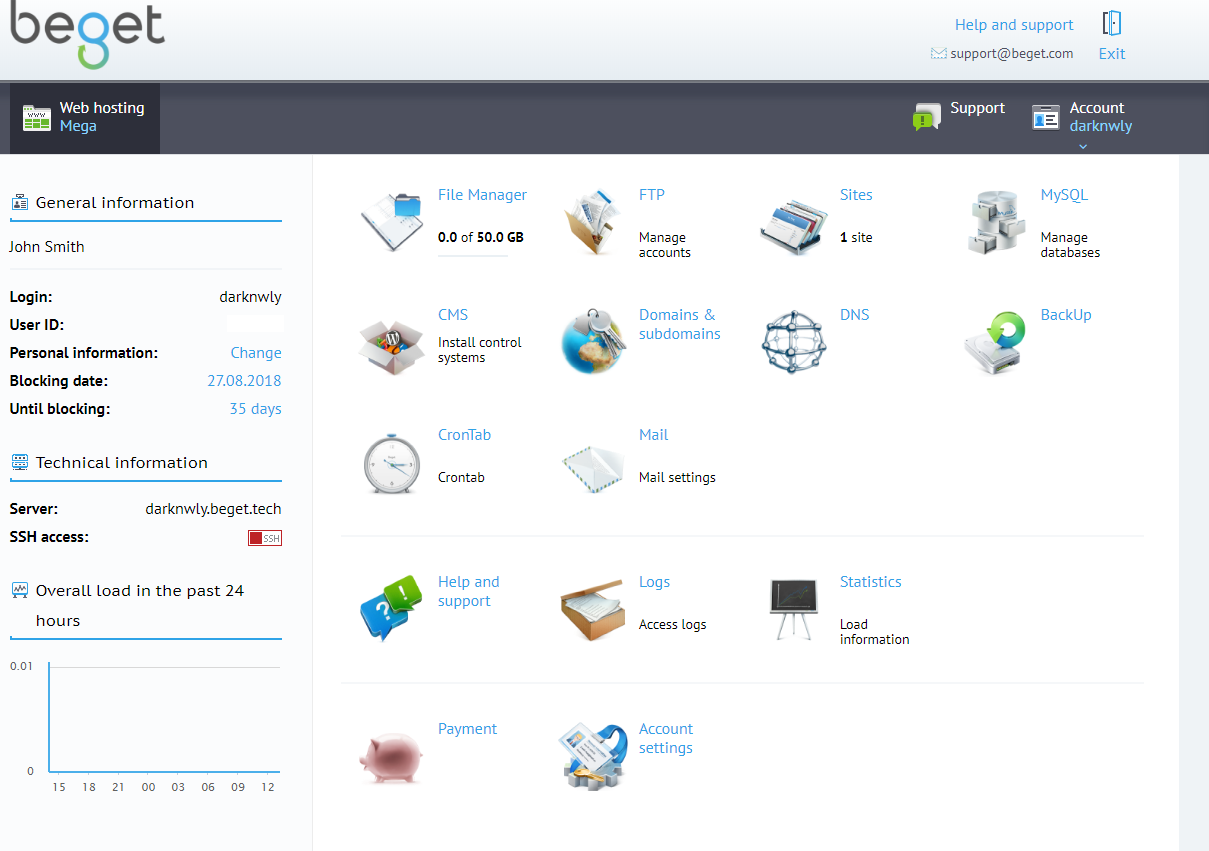Open the Statistics chalkboard icon

point(794,608)
